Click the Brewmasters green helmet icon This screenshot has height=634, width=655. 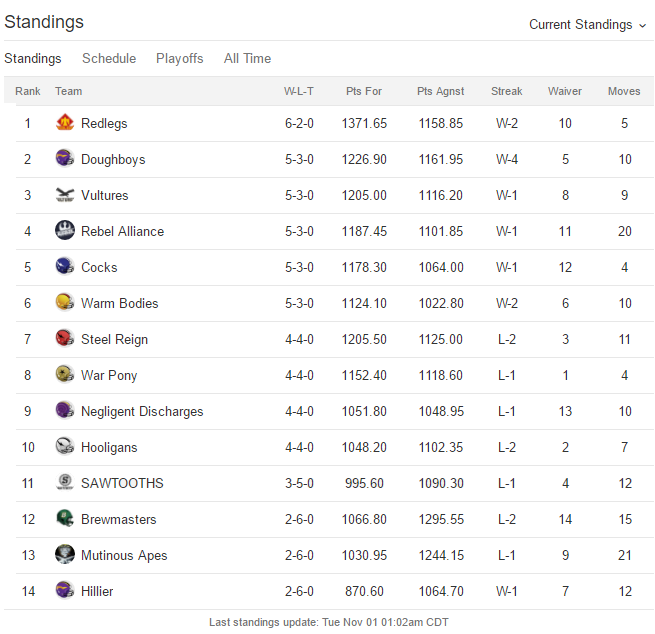click(65, 518)
